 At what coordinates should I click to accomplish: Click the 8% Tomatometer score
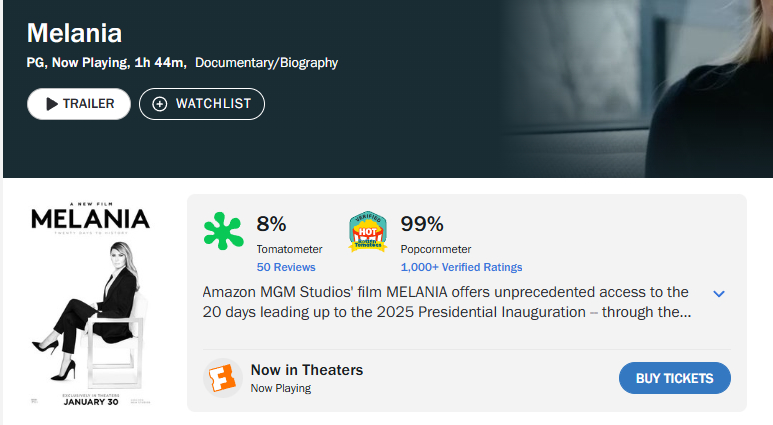point(272,224)
